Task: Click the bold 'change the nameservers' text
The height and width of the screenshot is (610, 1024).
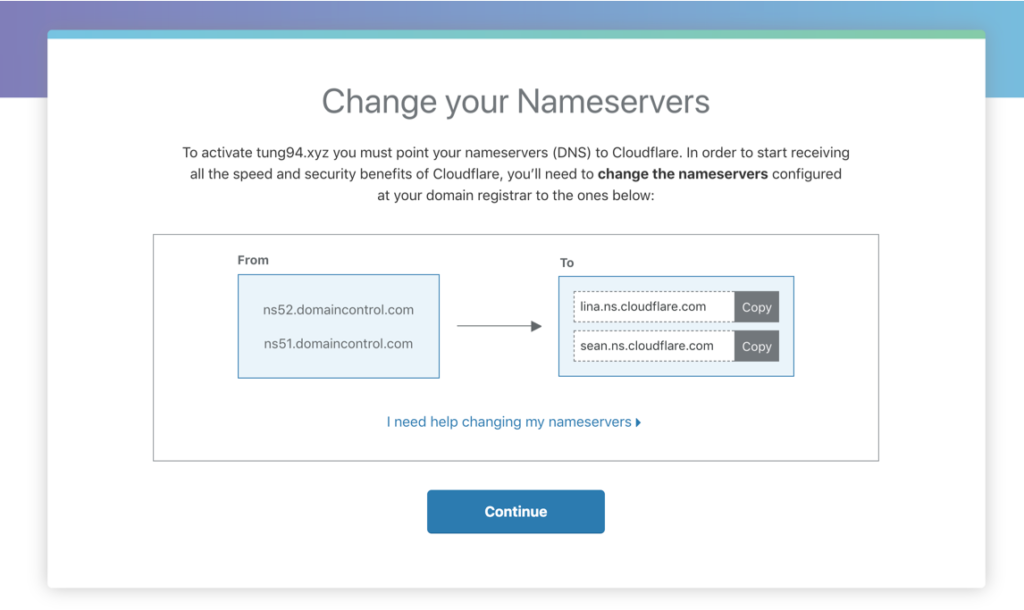Action: [682, 174]
